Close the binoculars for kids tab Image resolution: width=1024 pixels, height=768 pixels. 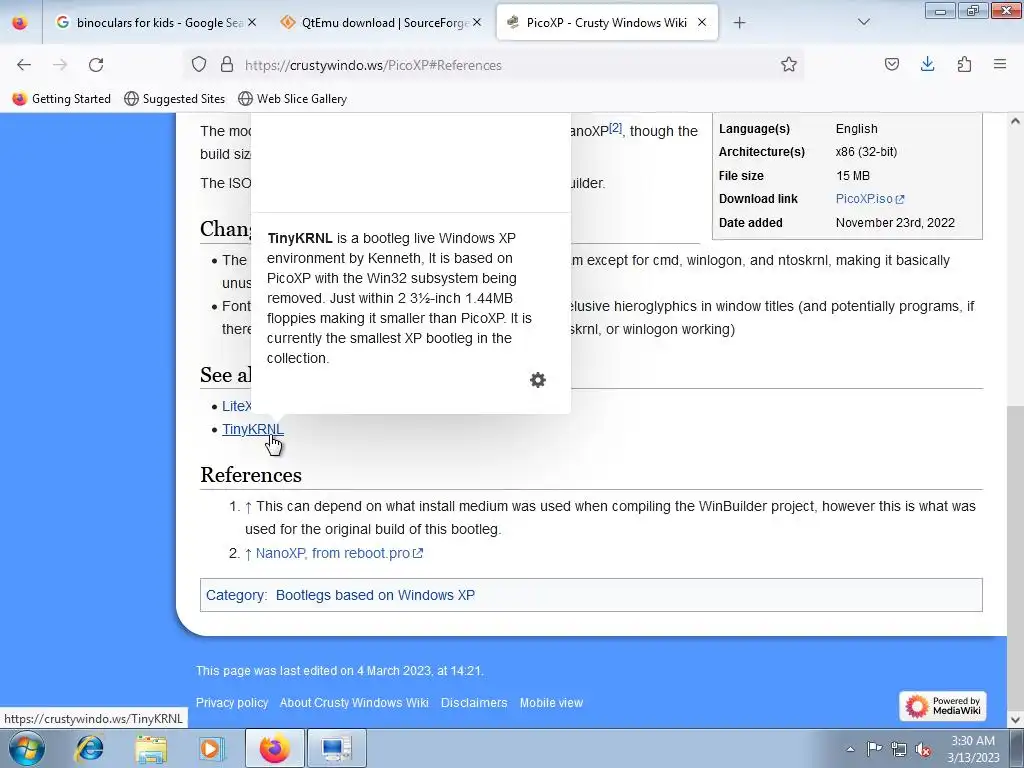[252, 22]
